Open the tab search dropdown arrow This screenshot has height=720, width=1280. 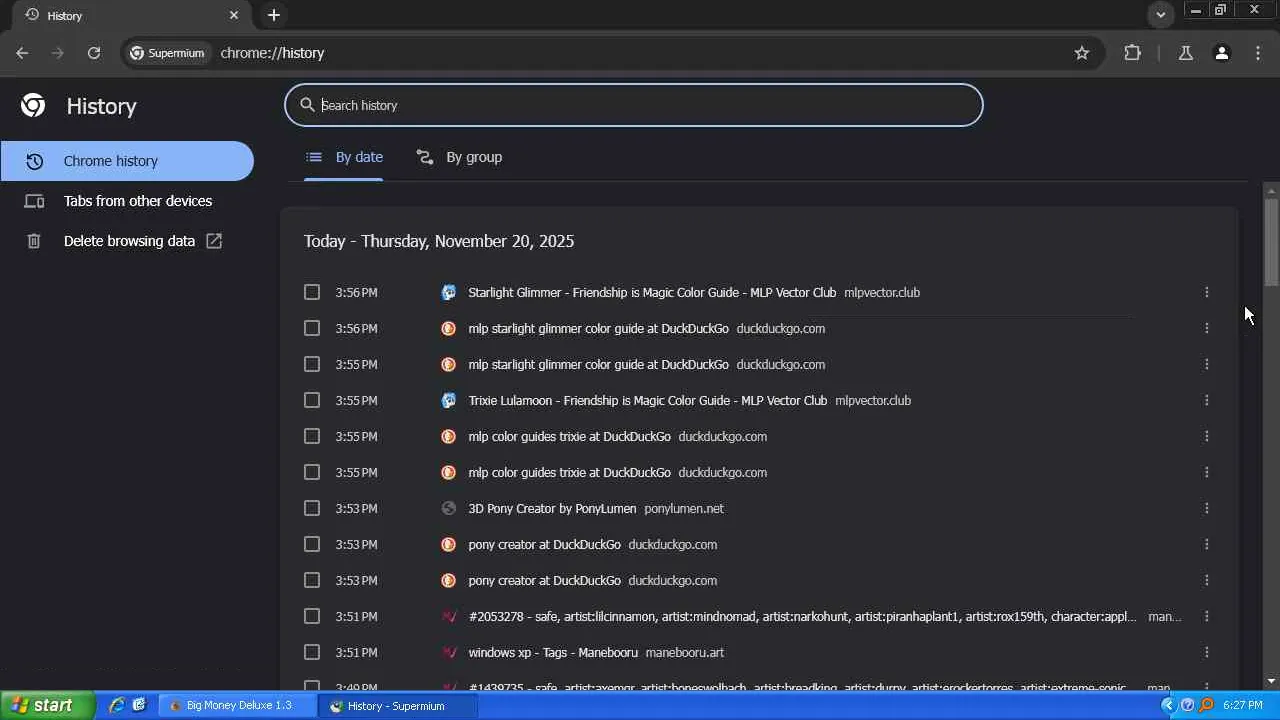tap(1161, 15)
